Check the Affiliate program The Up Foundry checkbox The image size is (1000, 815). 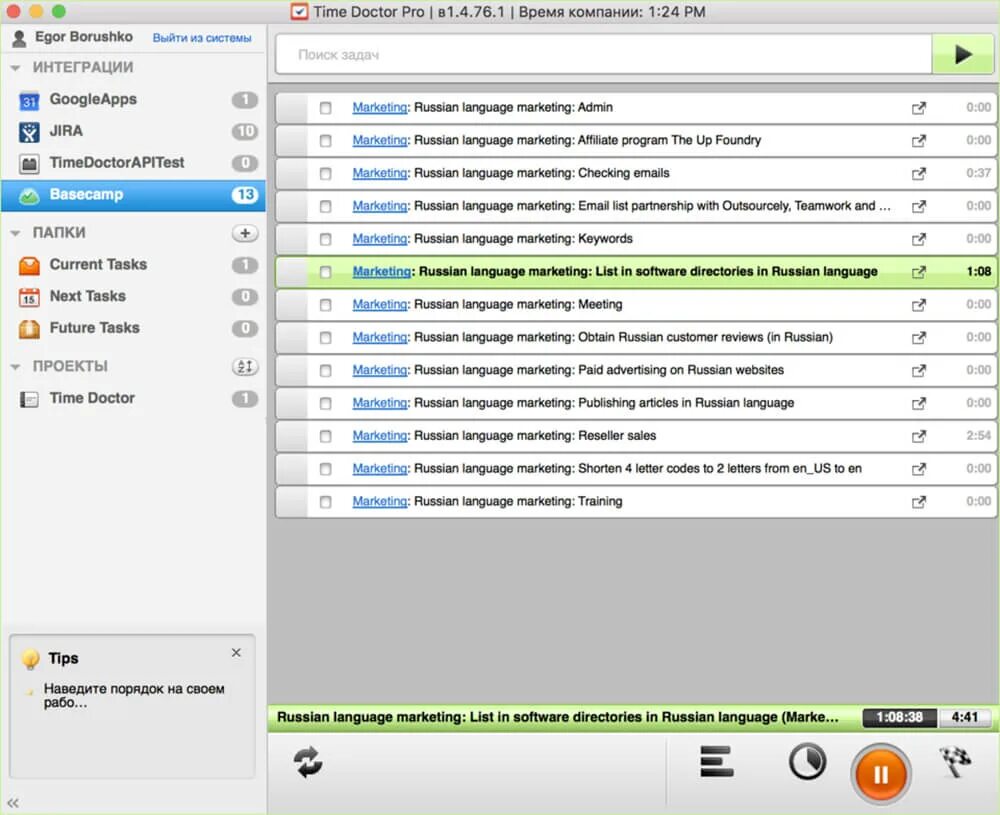click(325, 140)
